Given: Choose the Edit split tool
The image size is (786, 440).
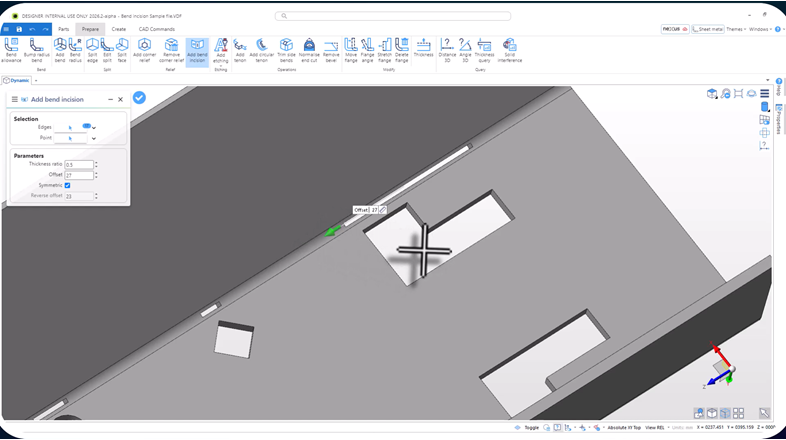Looking at the screenshot, I should pos(107,50).
